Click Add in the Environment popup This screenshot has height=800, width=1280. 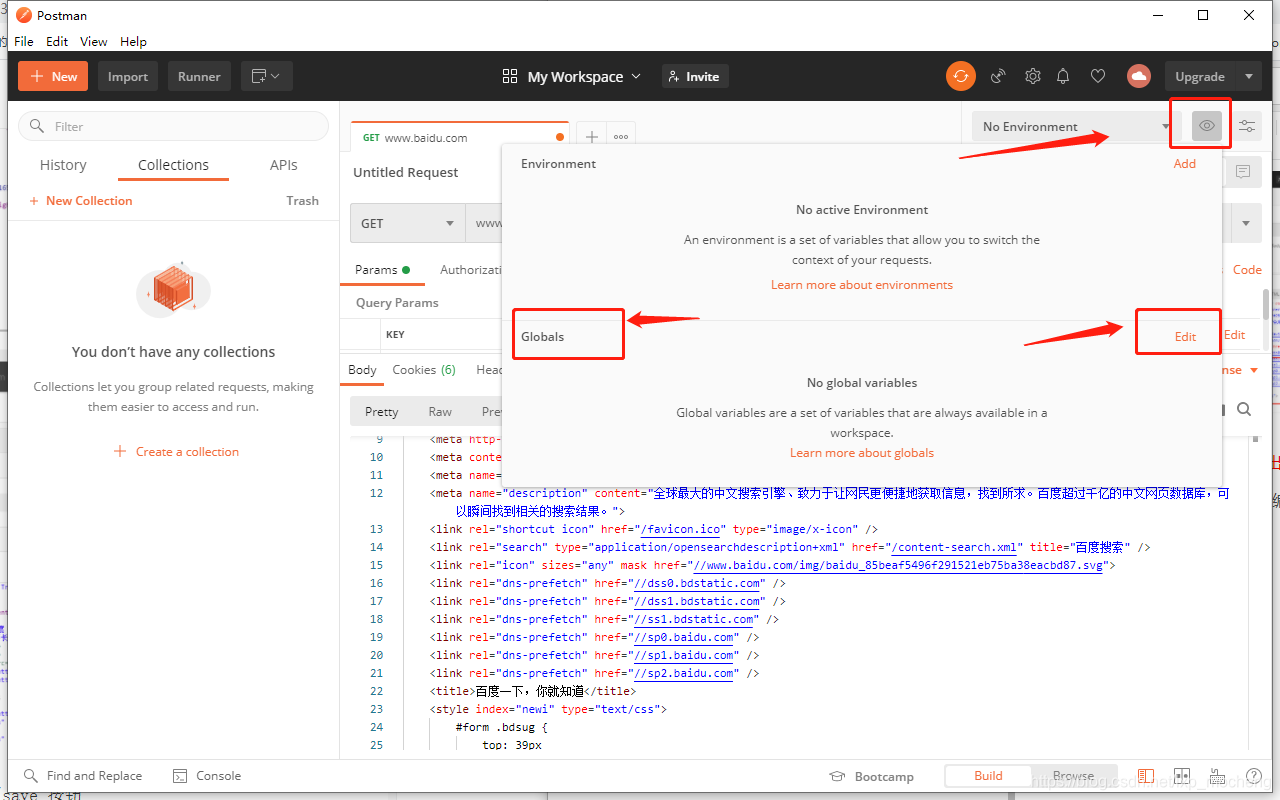point(1185,163)
